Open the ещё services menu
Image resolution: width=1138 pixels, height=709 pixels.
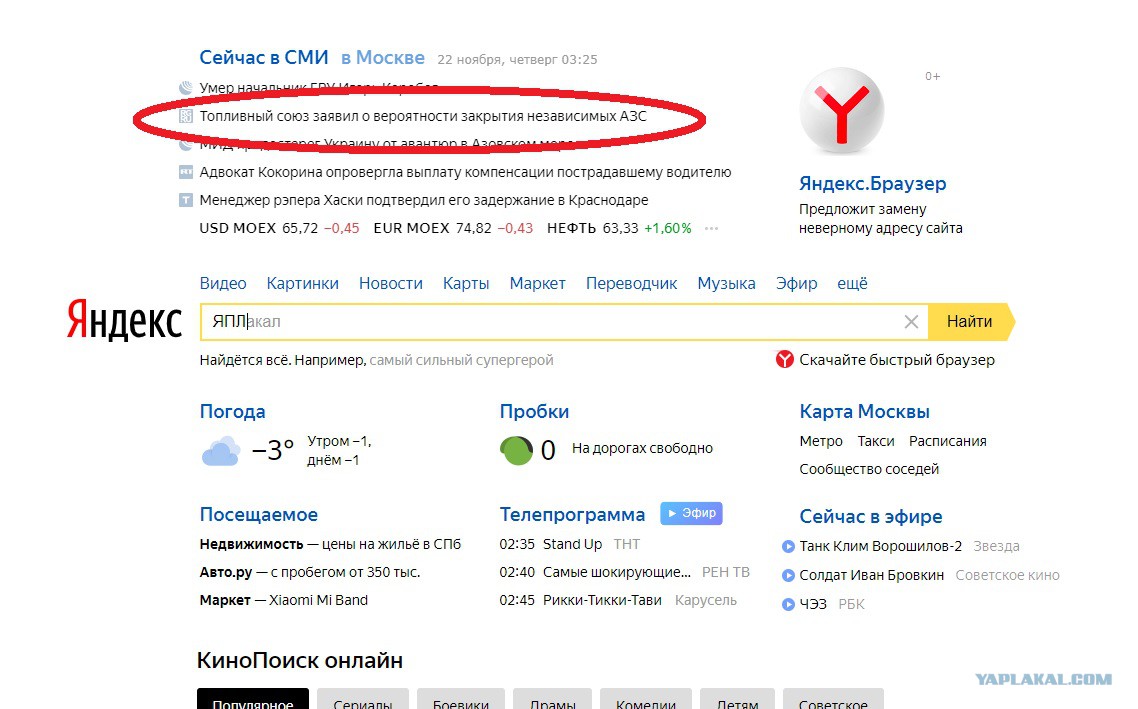click(x=852, y=283)
